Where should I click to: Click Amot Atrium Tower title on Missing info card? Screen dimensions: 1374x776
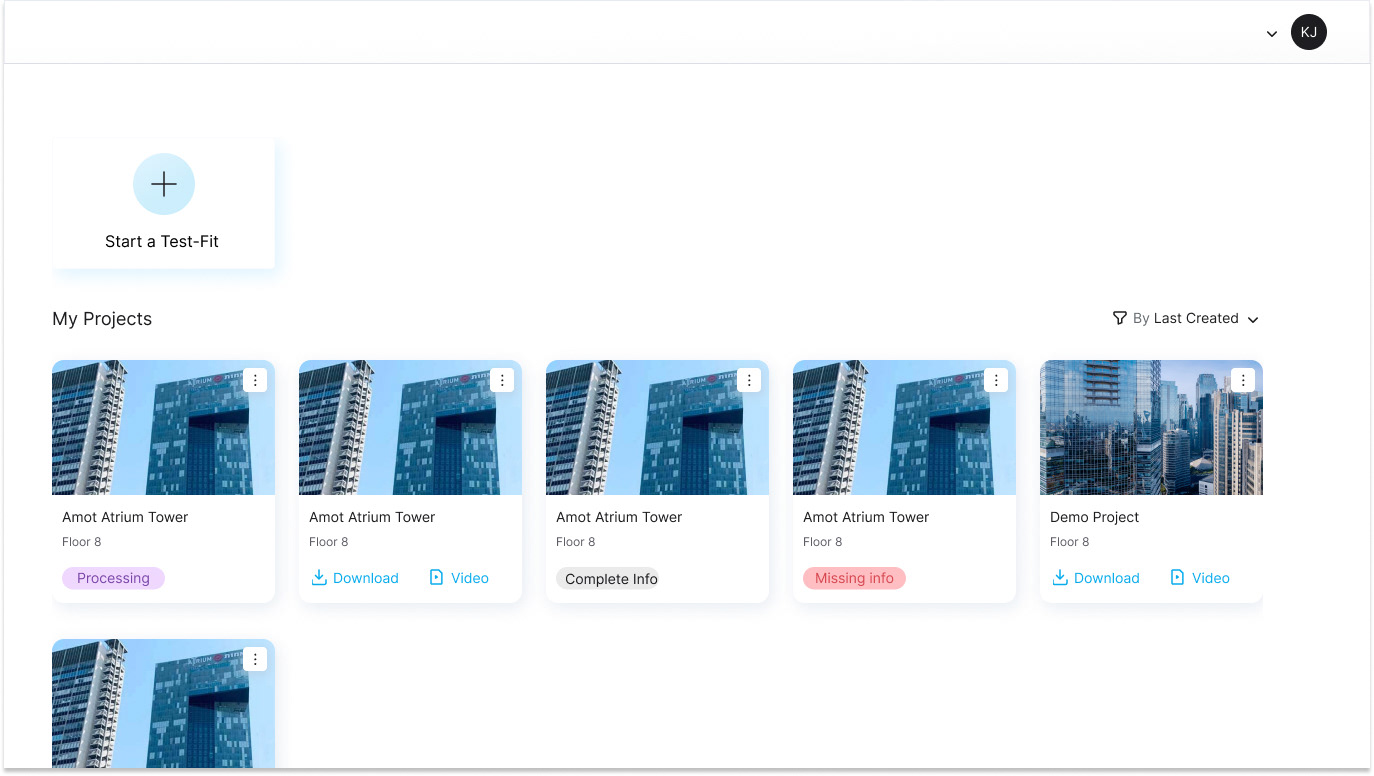click(866, 517)
